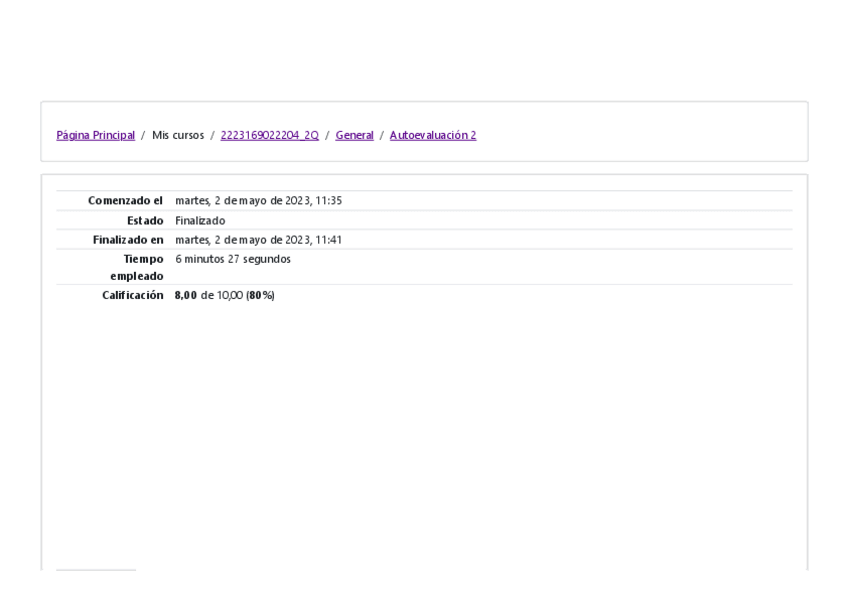Click the 'Finalizado' status value
Screen dimensions: 848x599
point(200,221)
